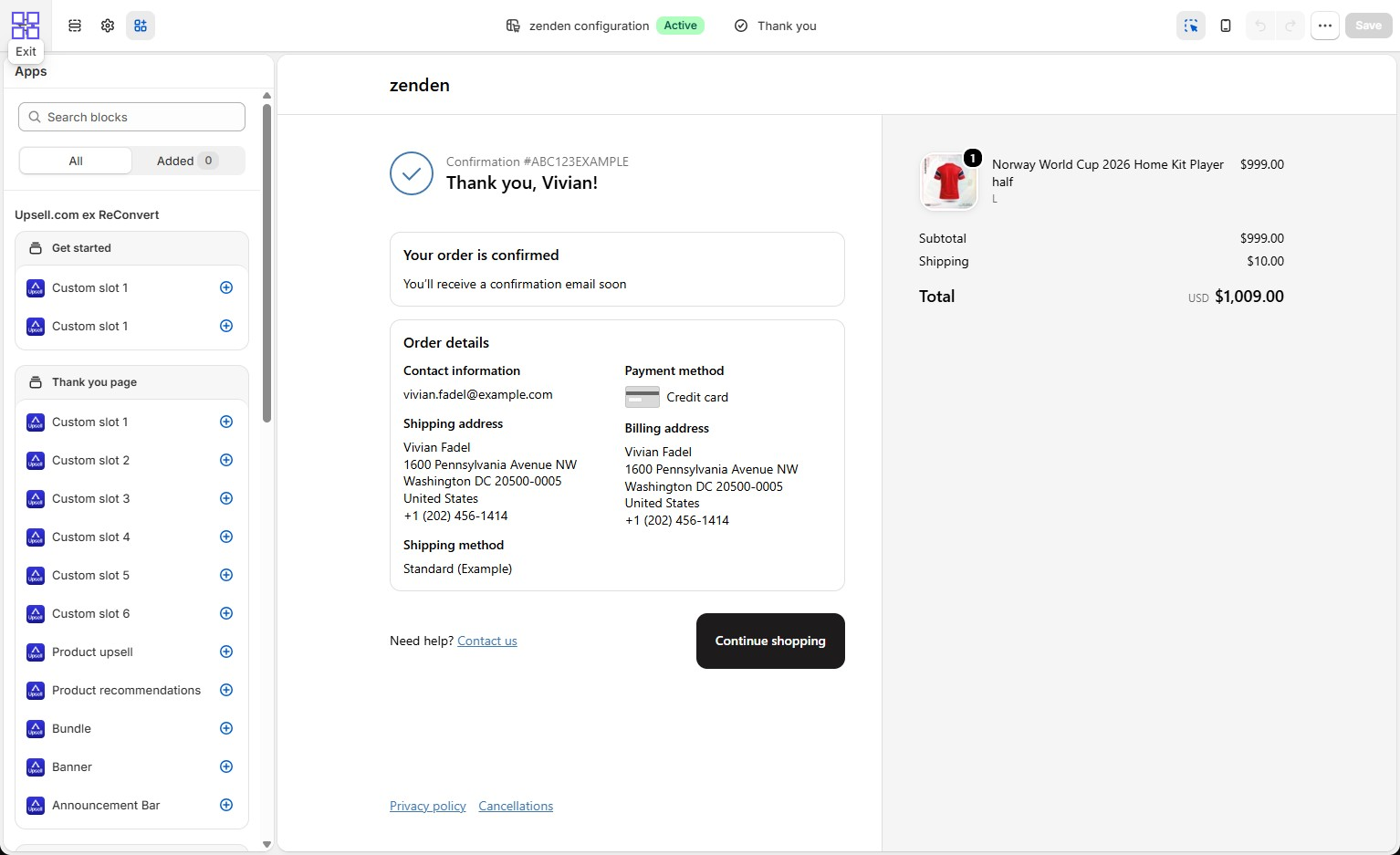
Task: Open the Settings gear icon
Action: 108,26
